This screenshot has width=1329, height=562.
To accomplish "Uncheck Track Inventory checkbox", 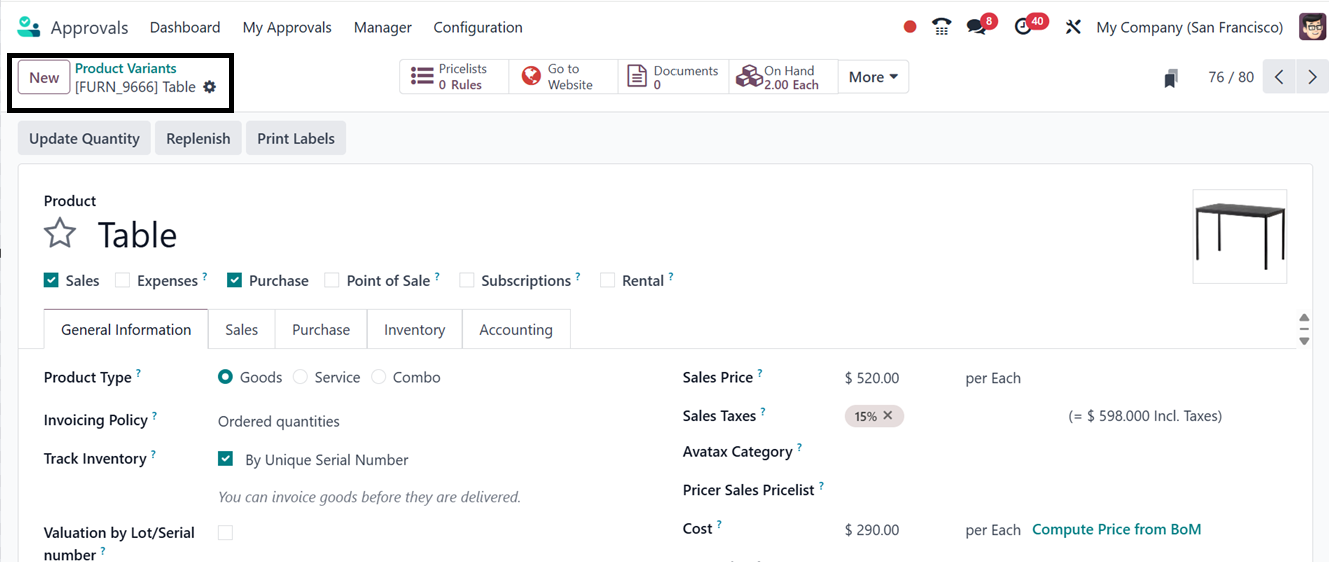I will point(226,460).
